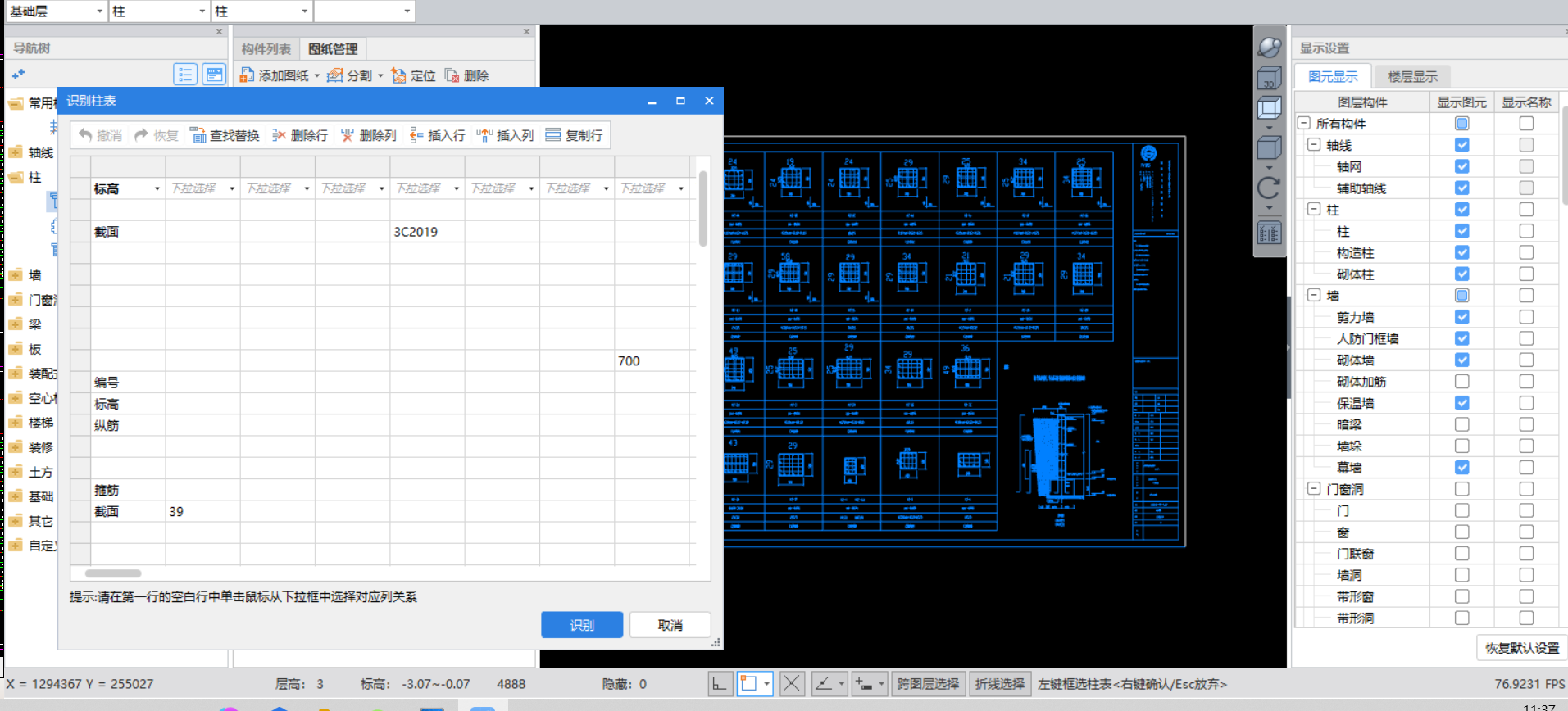Enable 所有构件 show-name checkbox
Image resolution: width=1568 pixels, height=711 pixels.
click(1526, 124)
